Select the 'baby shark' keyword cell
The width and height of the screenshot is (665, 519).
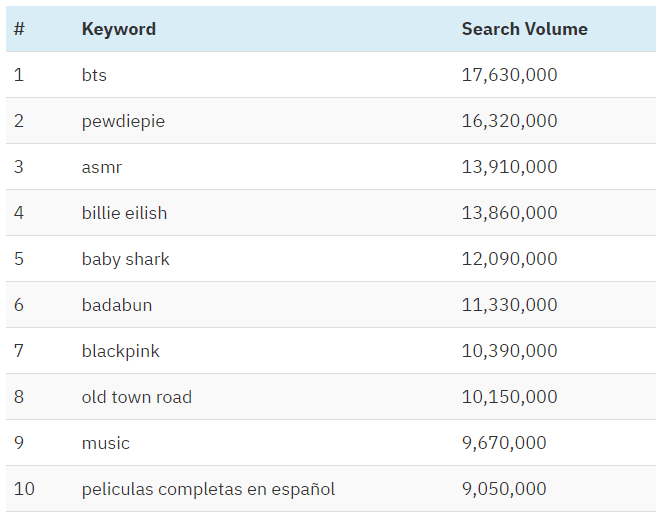point(126,259)
